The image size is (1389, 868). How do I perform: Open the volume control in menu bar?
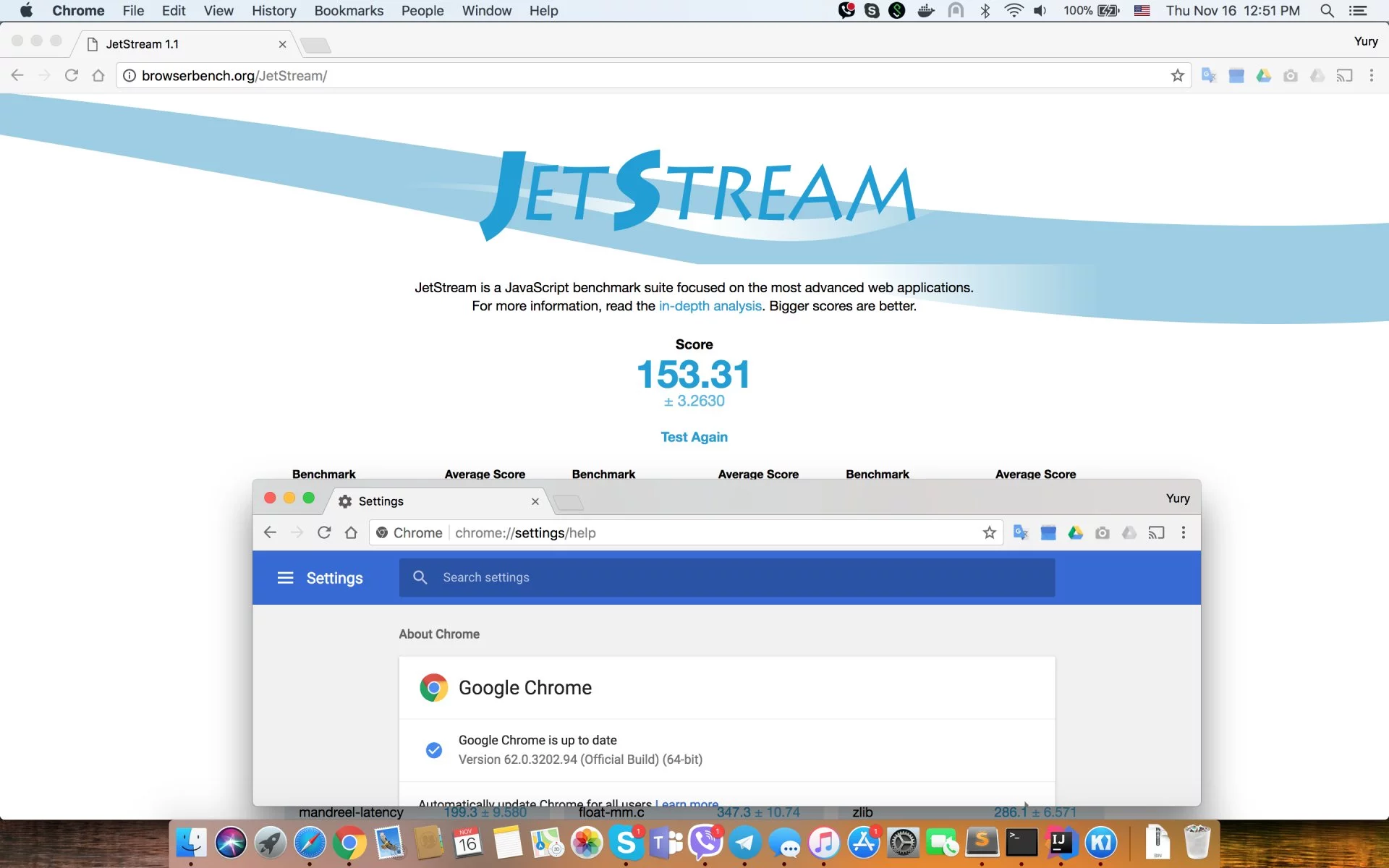[x=1040, y=11]
